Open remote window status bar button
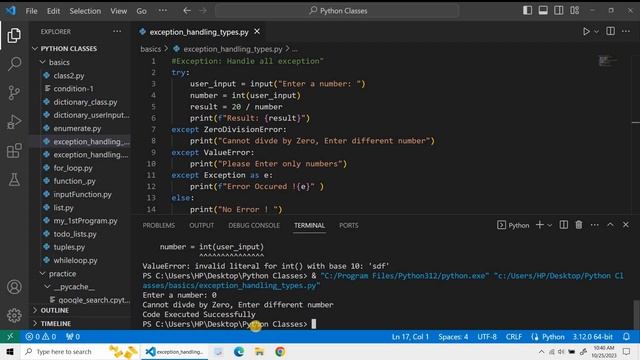This screenshot has width=640, height=360. coord(10,337)
